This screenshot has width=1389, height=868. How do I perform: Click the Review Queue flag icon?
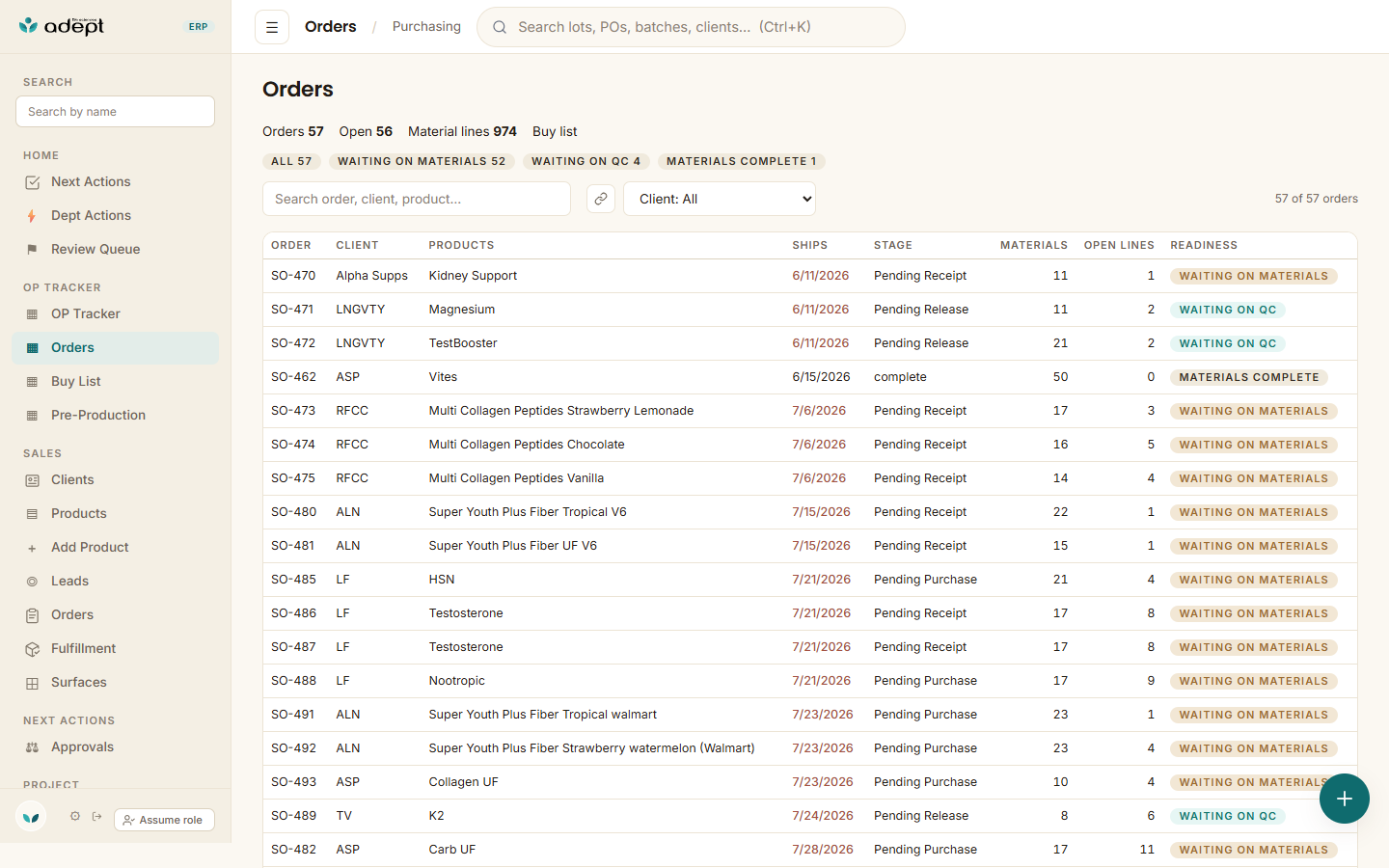coord(32,250)
